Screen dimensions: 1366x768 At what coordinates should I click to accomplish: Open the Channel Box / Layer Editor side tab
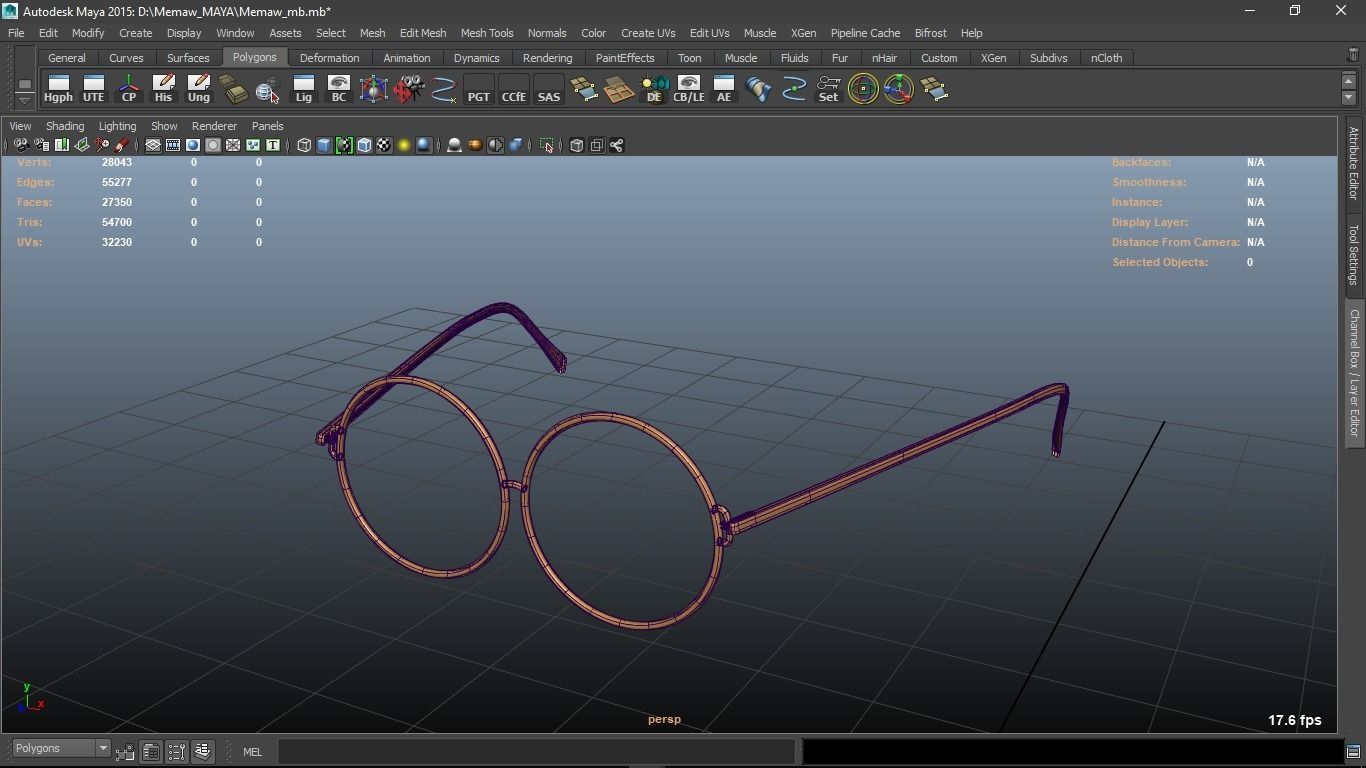[x=1353, y=372]
